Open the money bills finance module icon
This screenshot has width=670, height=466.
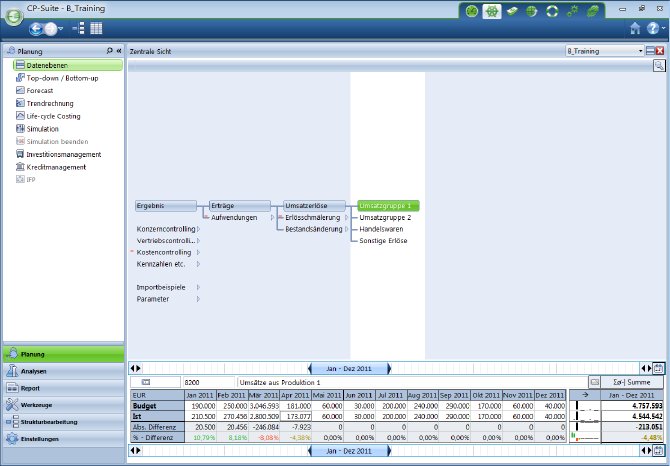click(x=512, y=12)
